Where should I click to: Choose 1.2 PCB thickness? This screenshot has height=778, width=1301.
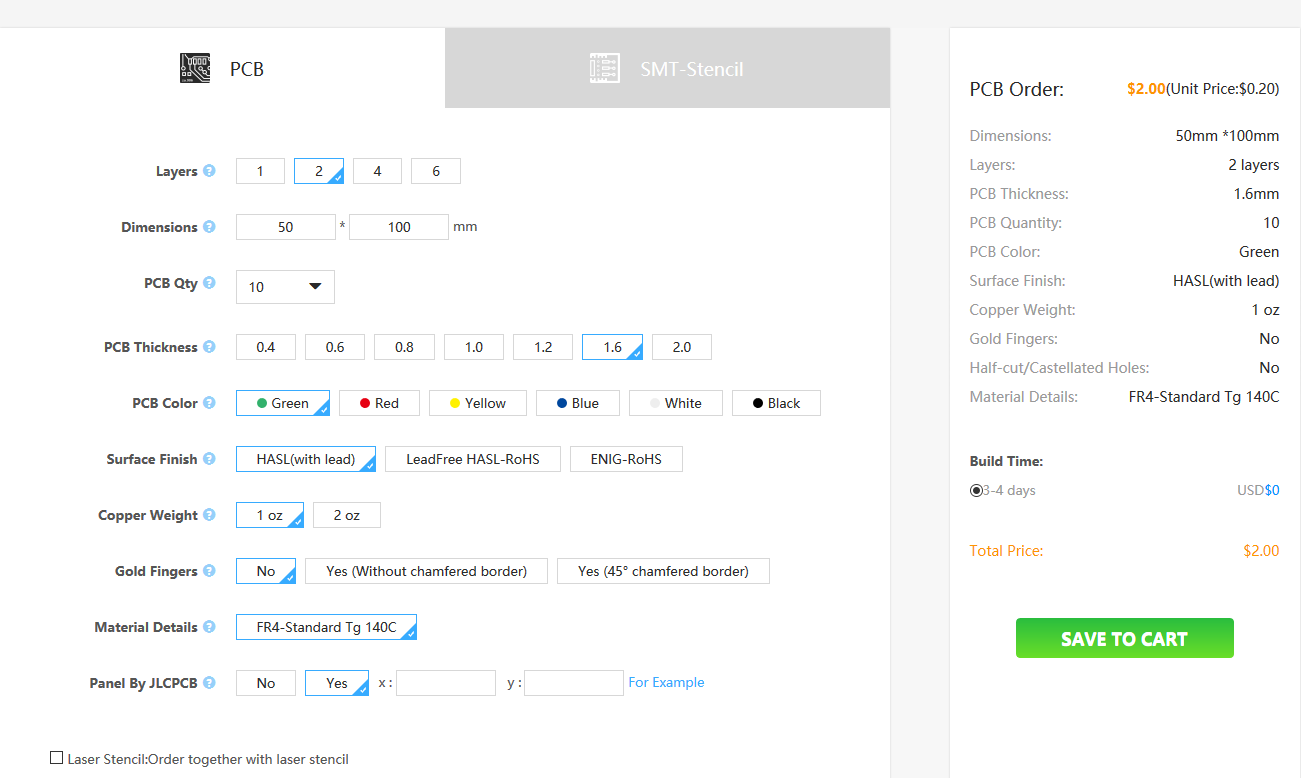pyautogui.click(x=543, y=347)
